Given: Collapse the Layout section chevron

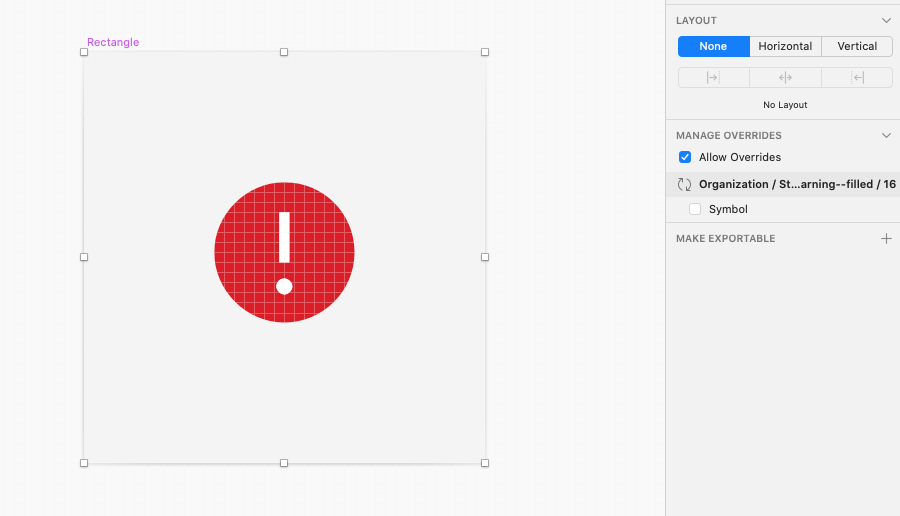Looking at the screenshot, I should 886,21.
